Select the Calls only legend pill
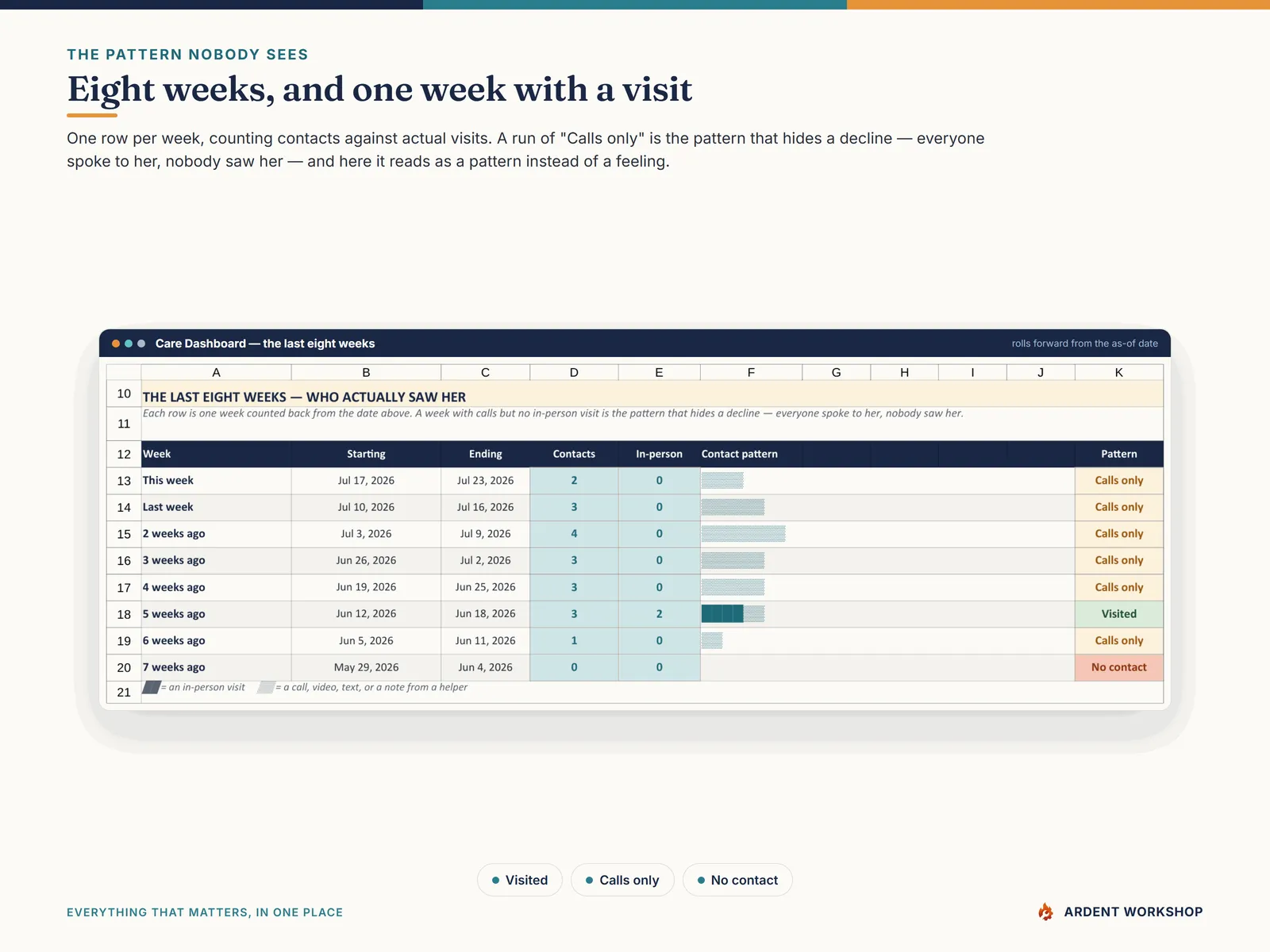The image size is (1270, 952). tap(622, 880)
